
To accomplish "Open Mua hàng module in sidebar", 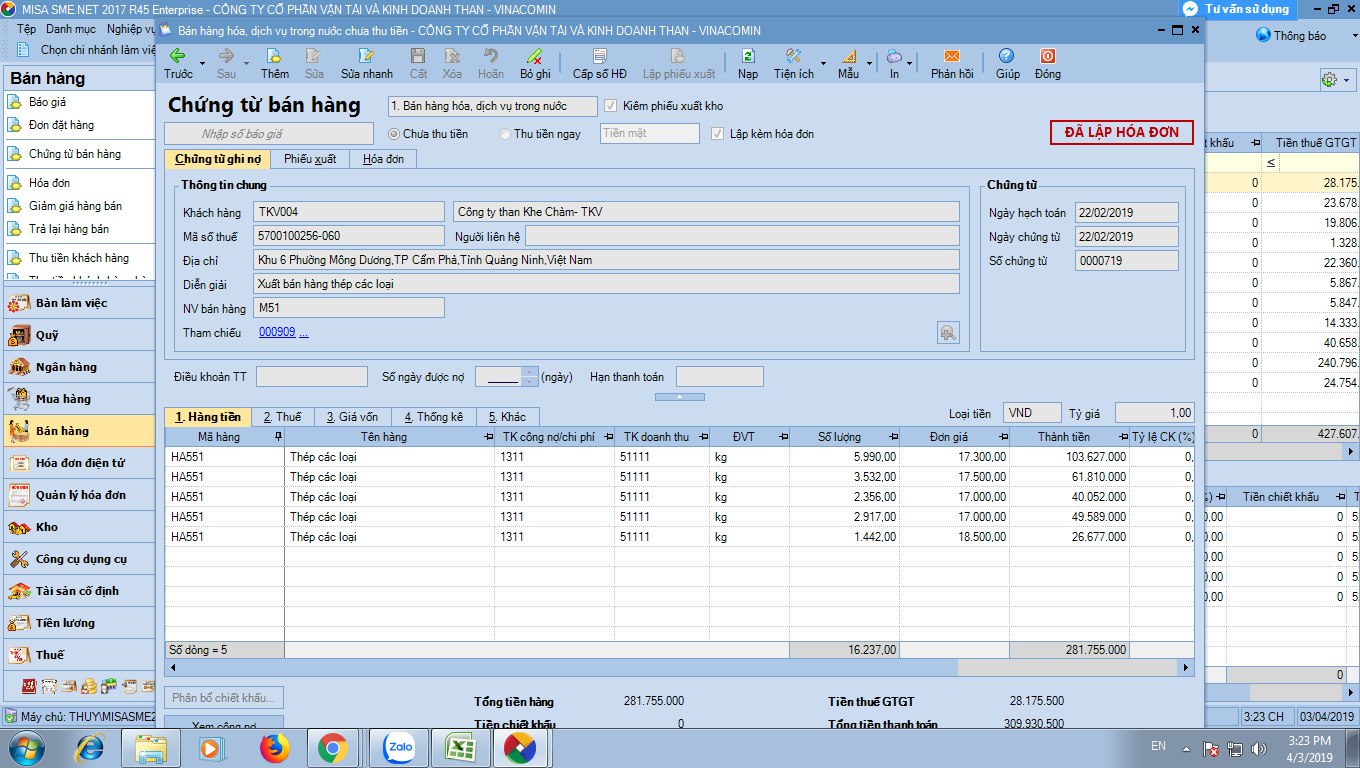I will (80, 399).
